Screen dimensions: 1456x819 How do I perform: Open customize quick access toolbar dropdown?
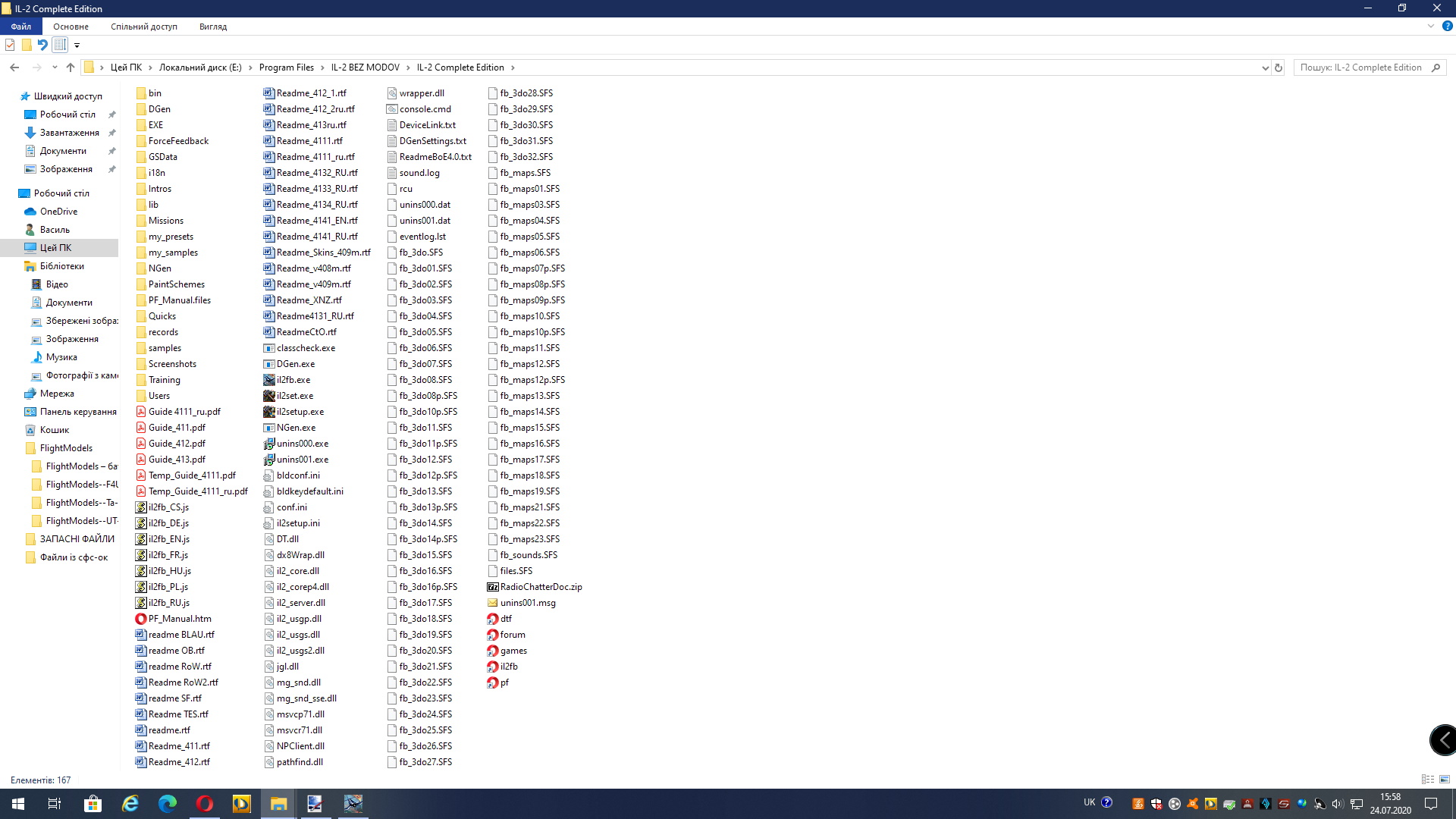[77, 45]
